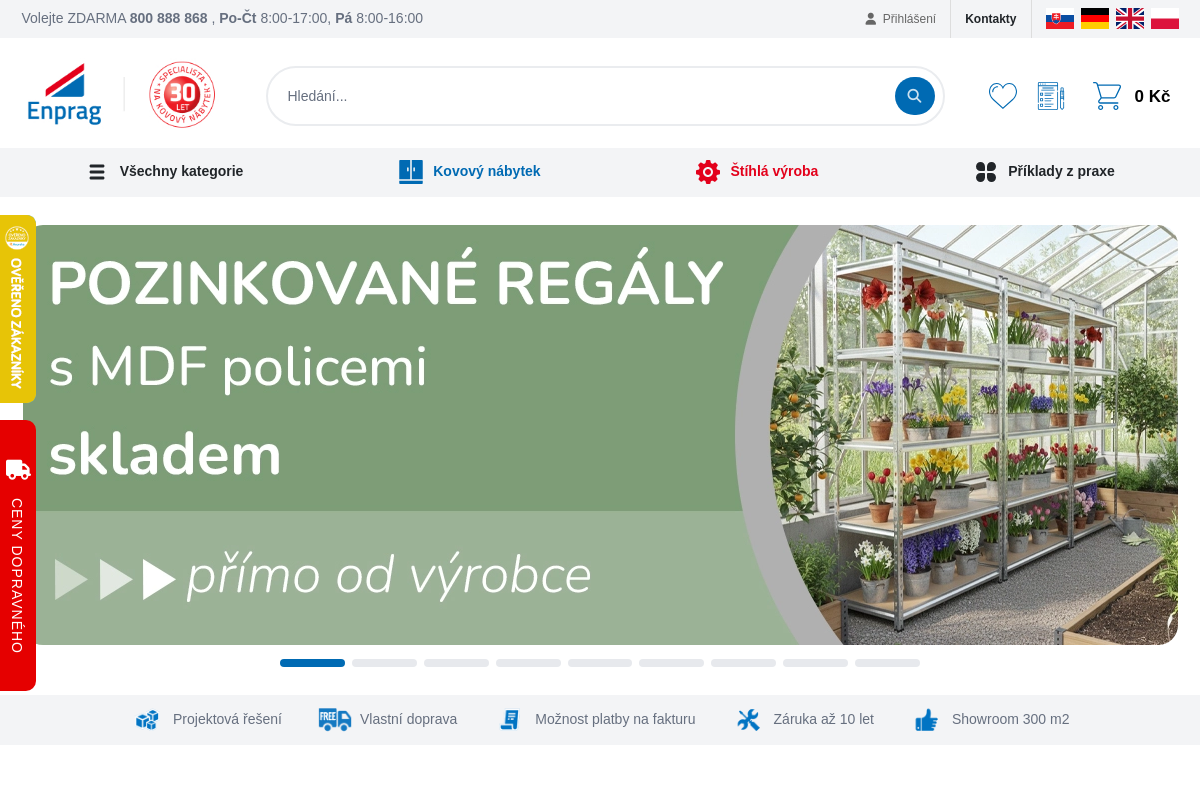The height and width of the screenshot is (800, 1200).
Task: Open Příklady z praxe section
Action: point(1061,171)
